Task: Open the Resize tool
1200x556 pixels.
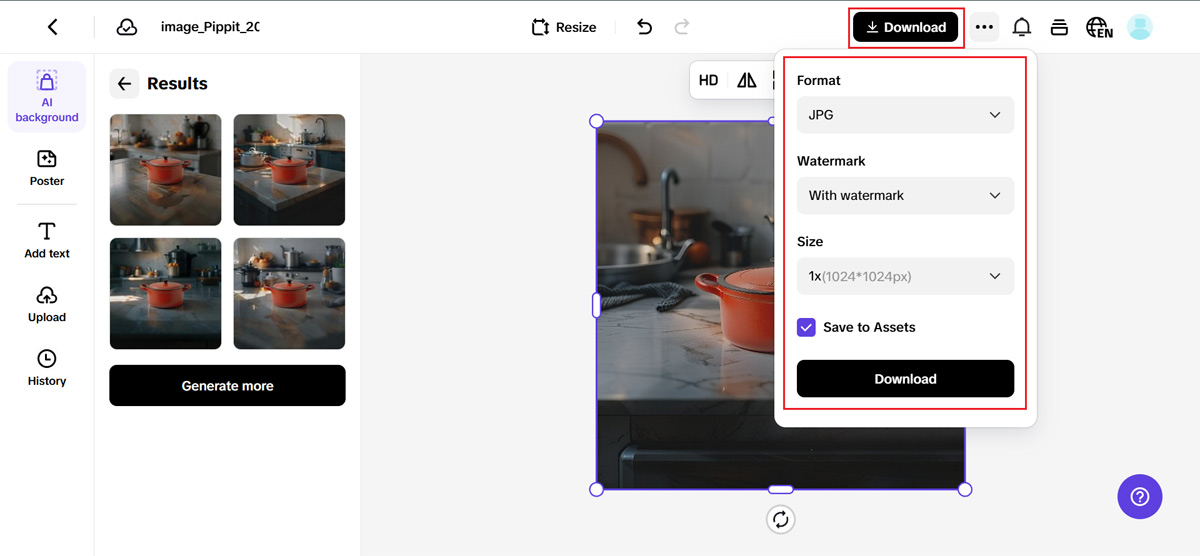Action: [564, 27]
